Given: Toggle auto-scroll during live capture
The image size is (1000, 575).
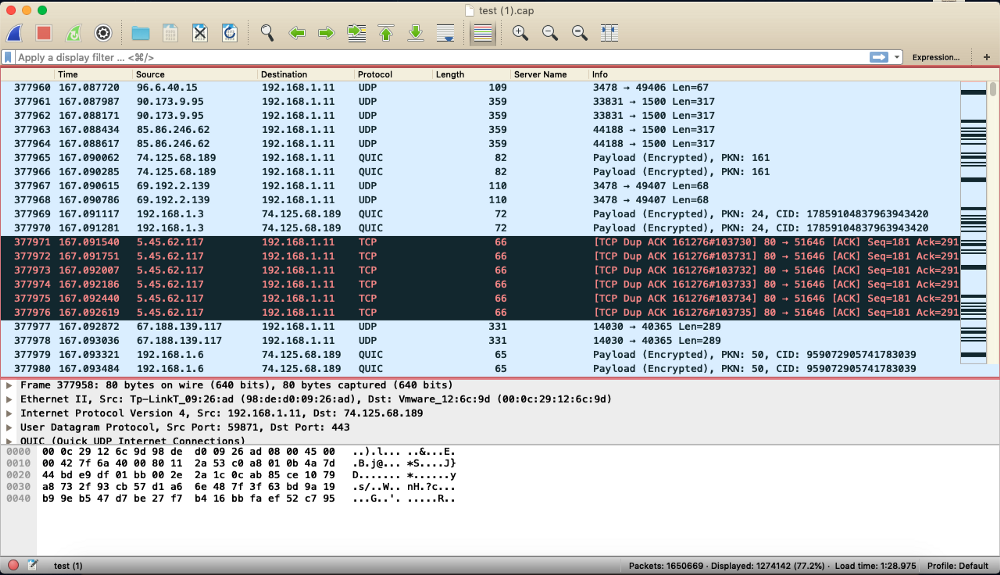Looking at the screenshot, I should pos(446,33).
